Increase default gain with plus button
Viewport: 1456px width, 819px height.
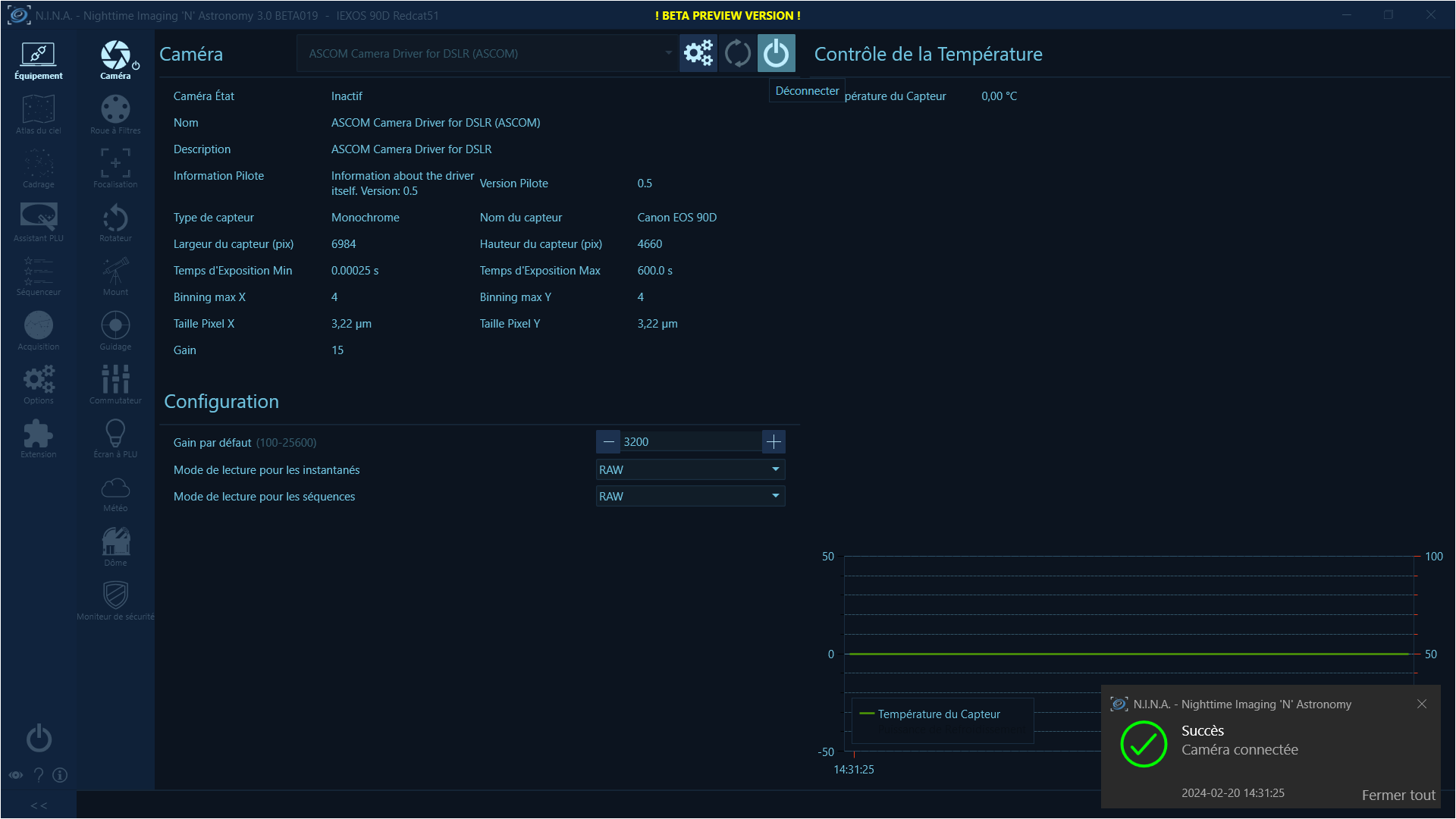click(773, 441)
